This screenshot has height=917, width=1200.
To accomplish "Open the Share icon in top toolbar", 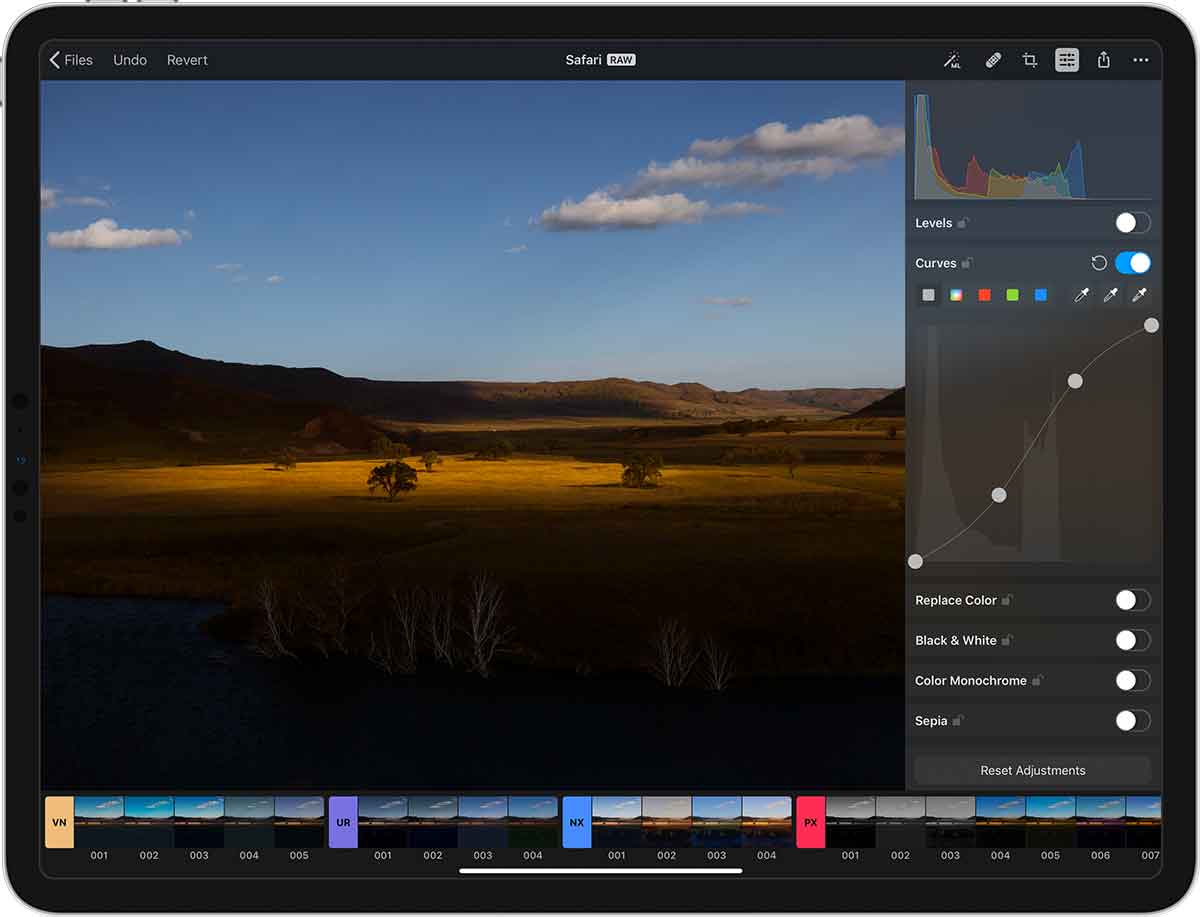I will click(1104, 61).
